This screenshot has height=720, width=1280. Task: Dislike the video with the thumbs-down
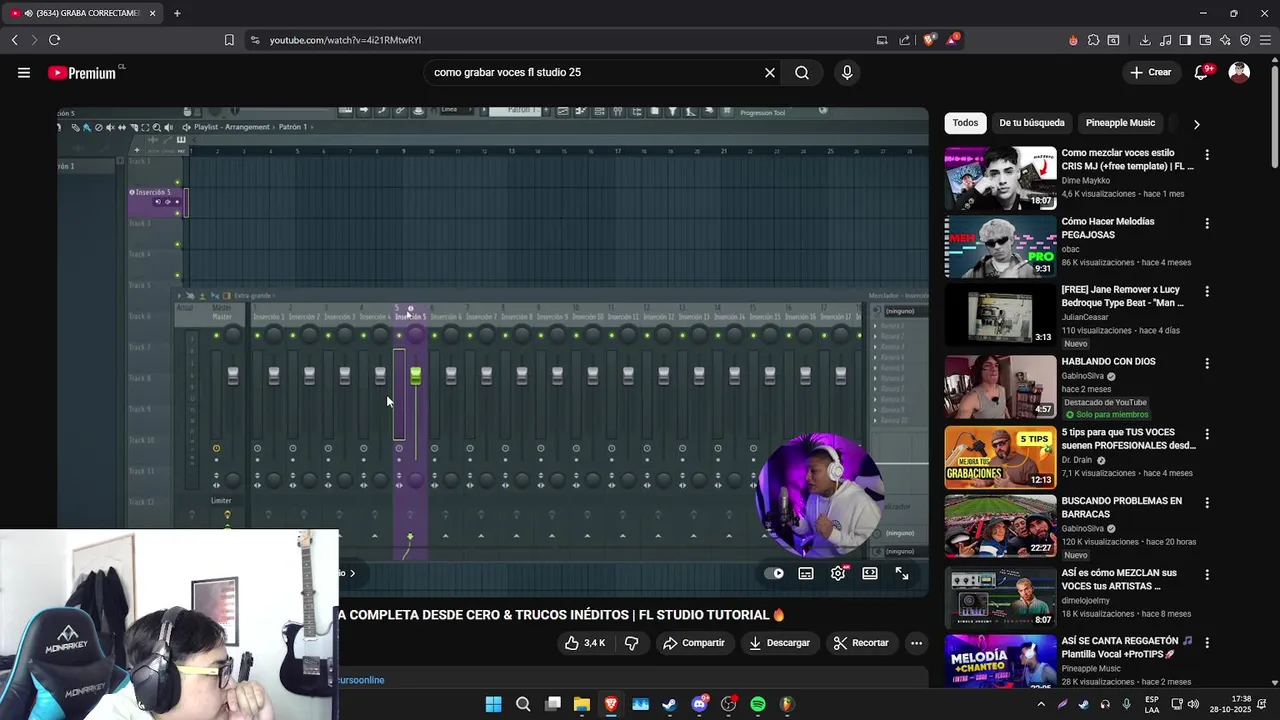[631, 643]
